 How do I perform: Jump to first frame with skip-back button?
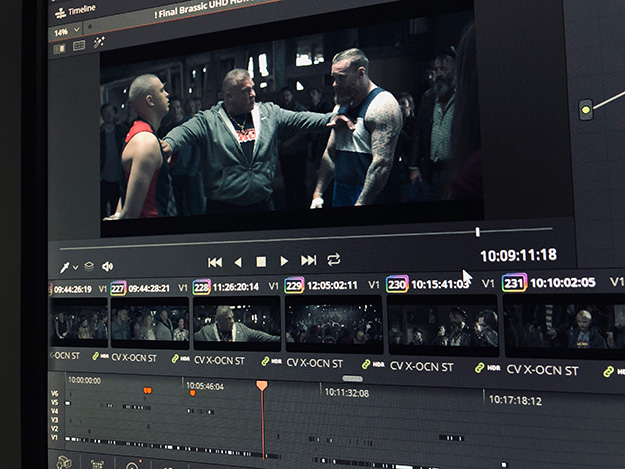pyautogui.click(x=214, y=262)
